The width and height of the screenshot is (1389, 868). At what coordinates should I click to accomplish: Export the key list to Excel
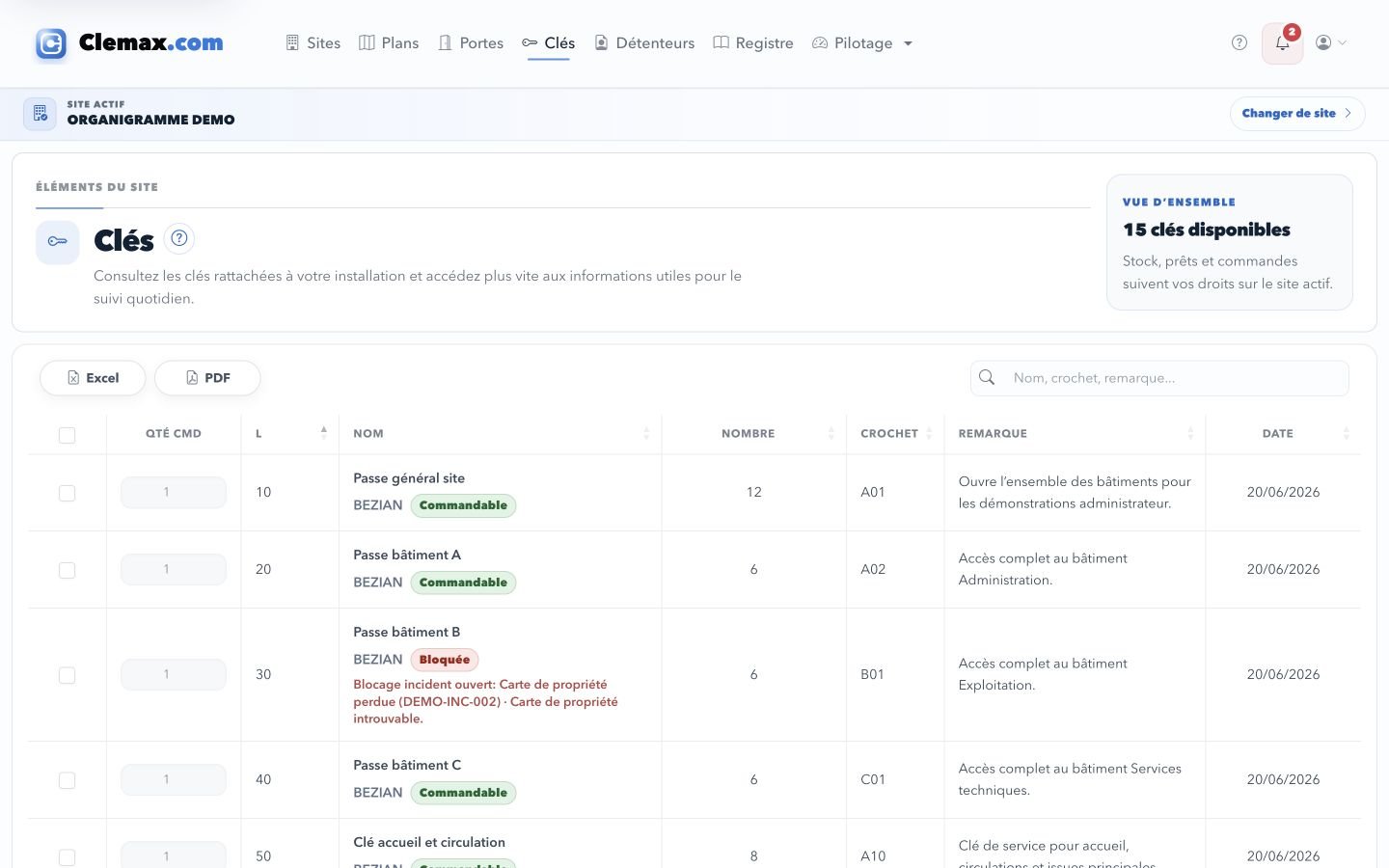pos(93,378)
